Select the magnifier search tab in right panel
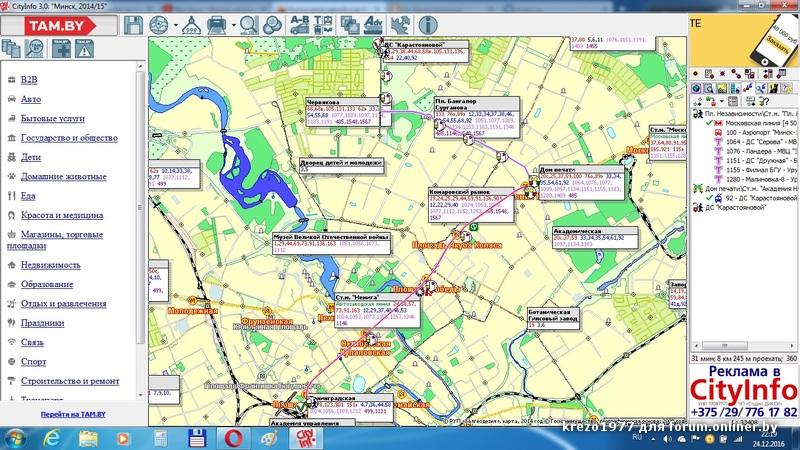The width and height of the screenshot is (800, 450). (709, 88)
